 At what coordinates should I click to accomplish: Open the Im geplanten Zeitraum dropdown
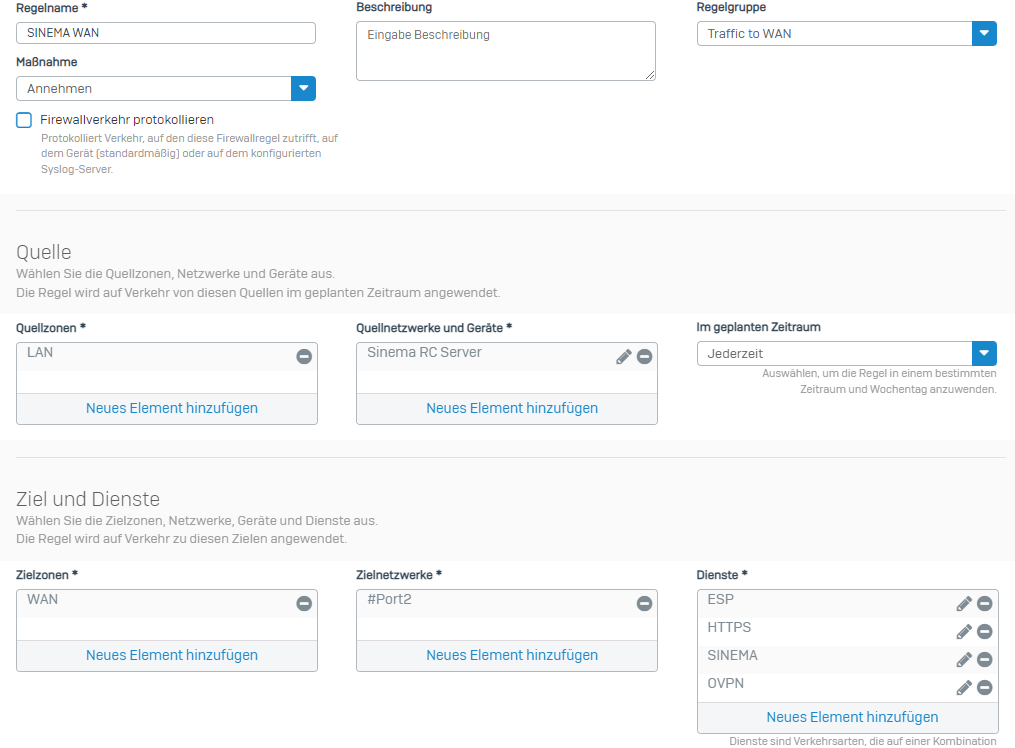pyautogui.click(x=984, y=353)
